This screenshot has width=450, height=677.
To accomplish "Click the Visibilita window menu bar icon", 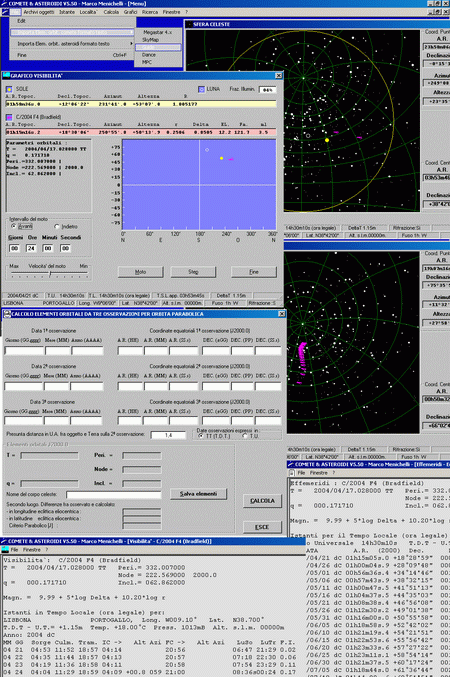I will tap(5, 550).
